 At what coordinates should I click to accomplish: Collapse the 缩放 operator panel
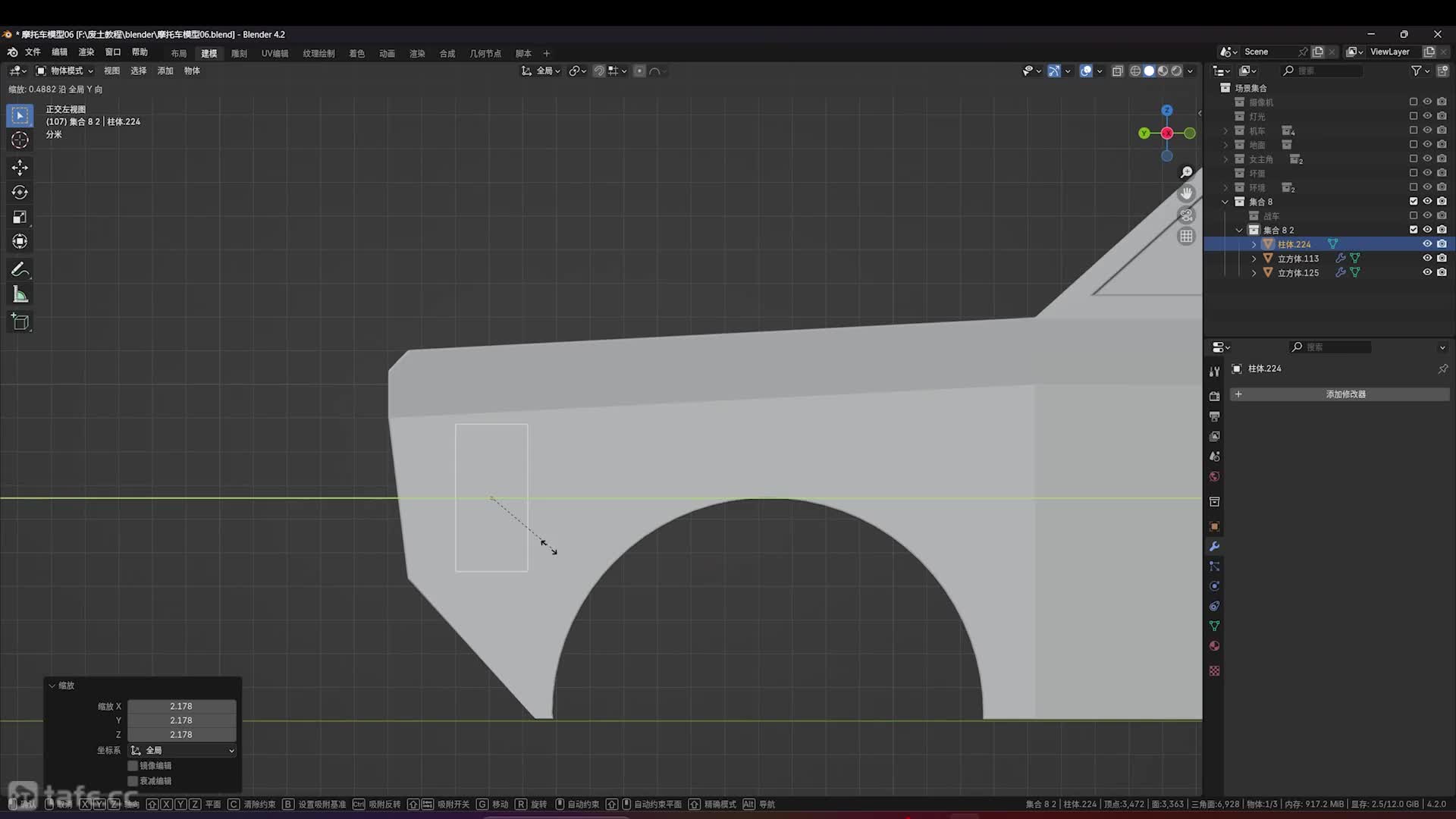tap(52, 686)
